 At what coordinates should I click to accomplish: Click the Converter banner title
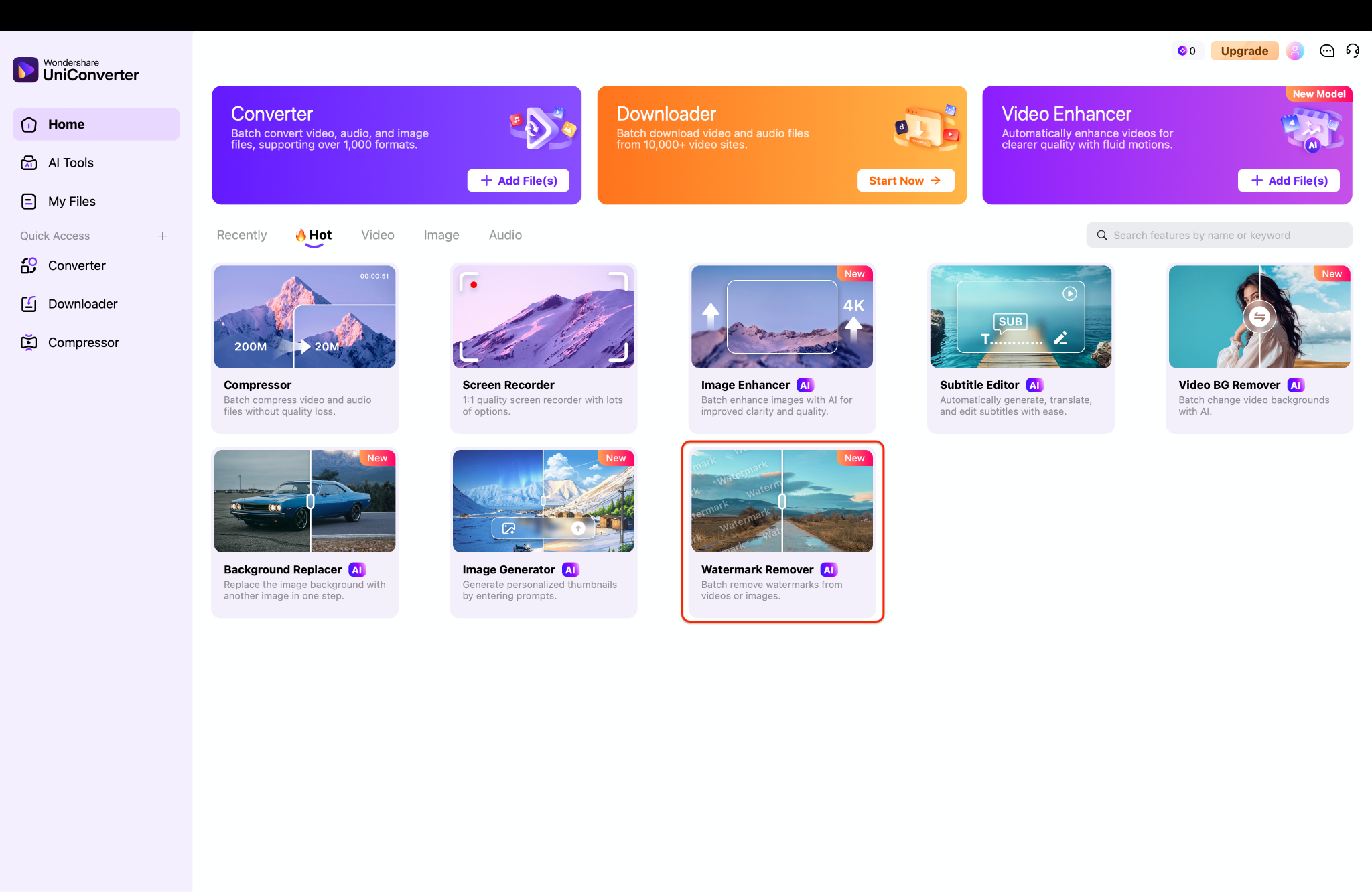272,114
